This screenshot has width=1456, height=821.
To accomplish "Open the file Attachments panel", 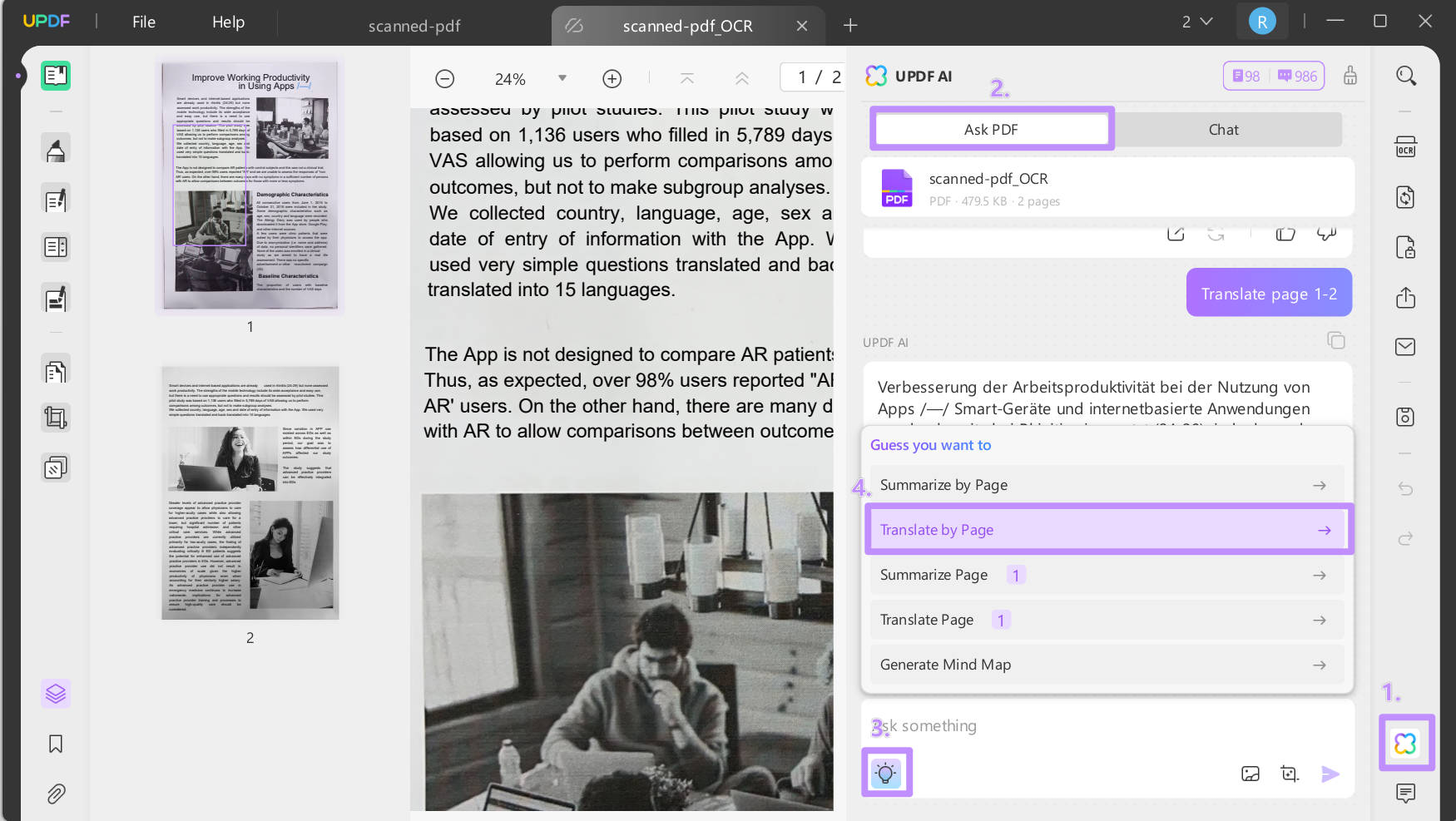I will (x=55, y=794).
